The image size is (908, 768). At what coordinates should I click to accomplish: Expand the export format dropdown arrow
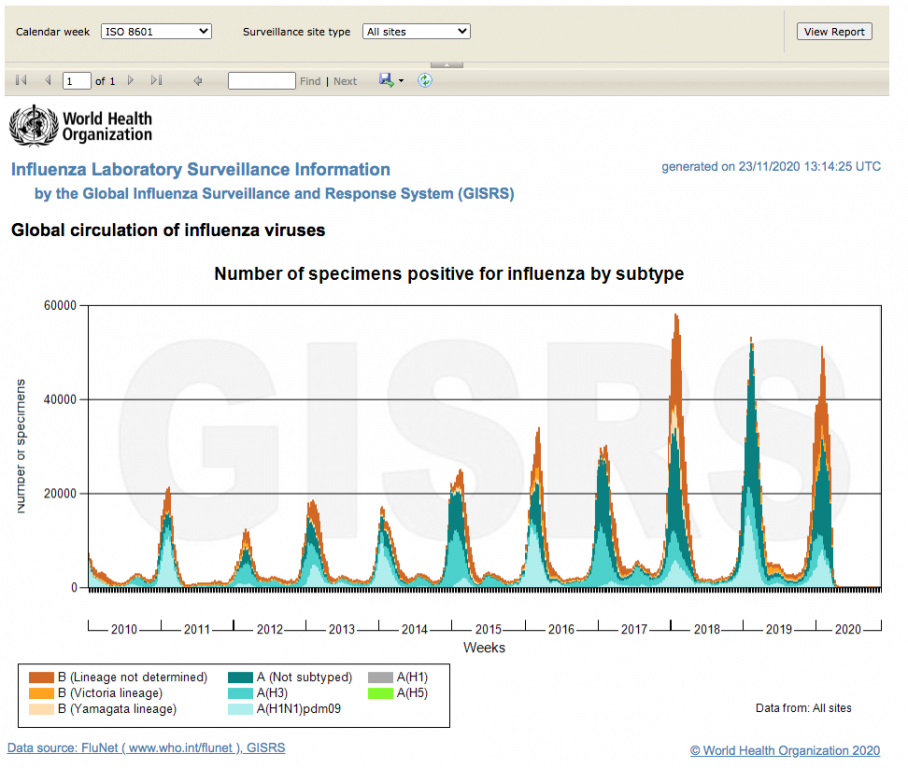401,81
